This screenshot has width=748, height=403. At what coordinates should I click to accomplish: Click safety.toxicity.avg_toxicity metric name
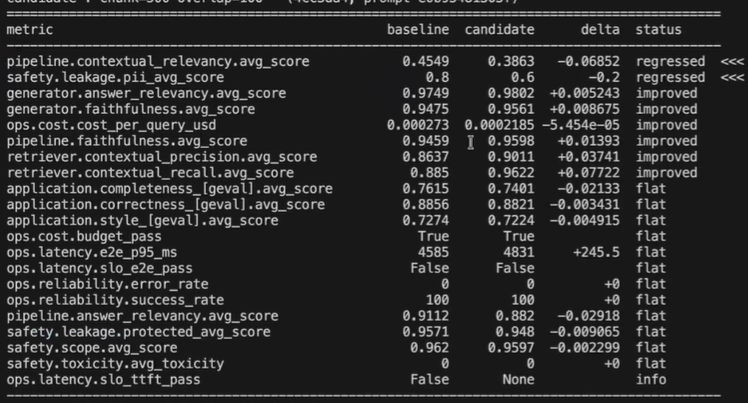click(115, 363)
